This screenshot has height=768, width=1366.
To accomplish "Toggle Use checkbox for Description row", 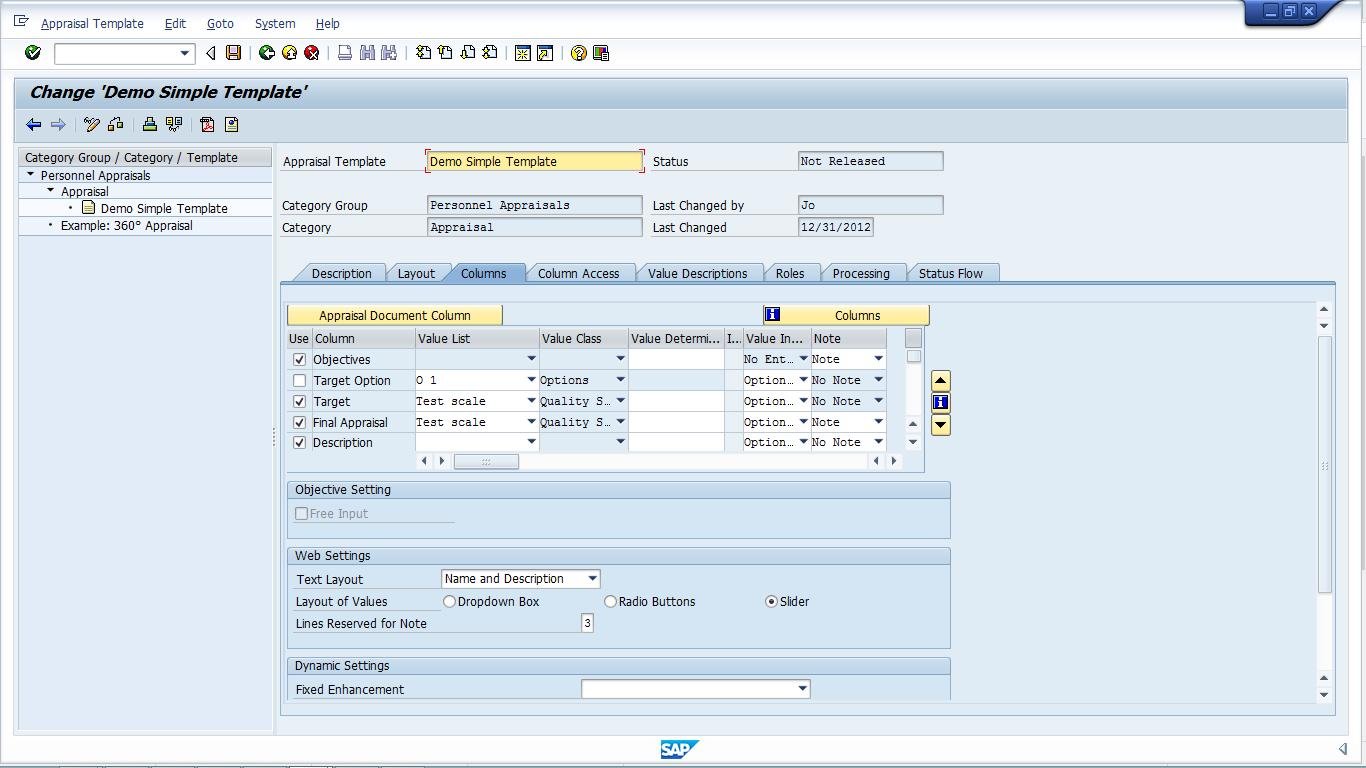I will pos(299,443).
